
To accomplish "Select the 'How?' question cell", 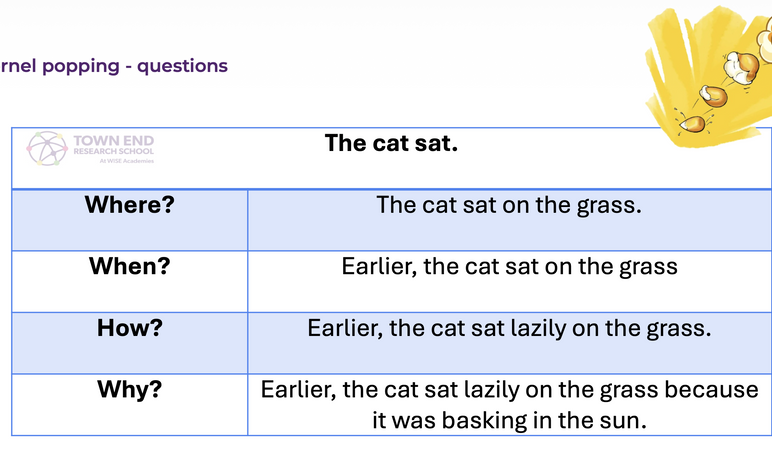I will (129, 343).
